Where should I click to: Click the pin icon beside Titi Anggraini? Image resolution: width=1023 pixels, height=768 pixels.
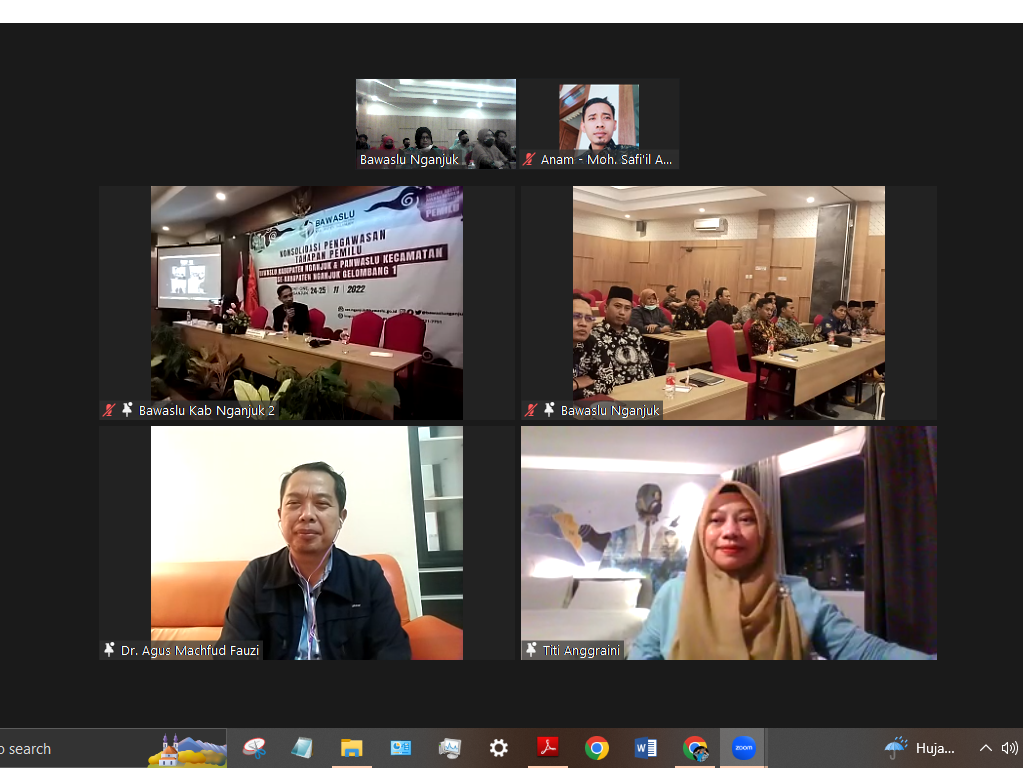[x=531, y=650]
